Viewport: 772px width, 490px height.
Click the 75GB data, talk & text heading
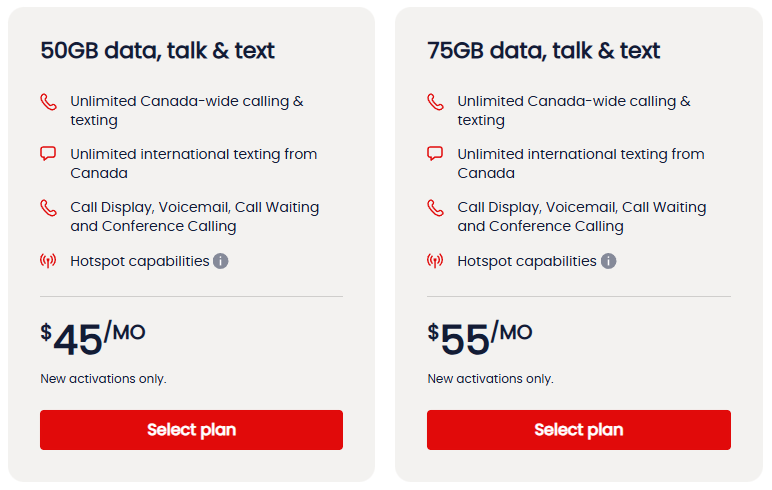(544, 51)
